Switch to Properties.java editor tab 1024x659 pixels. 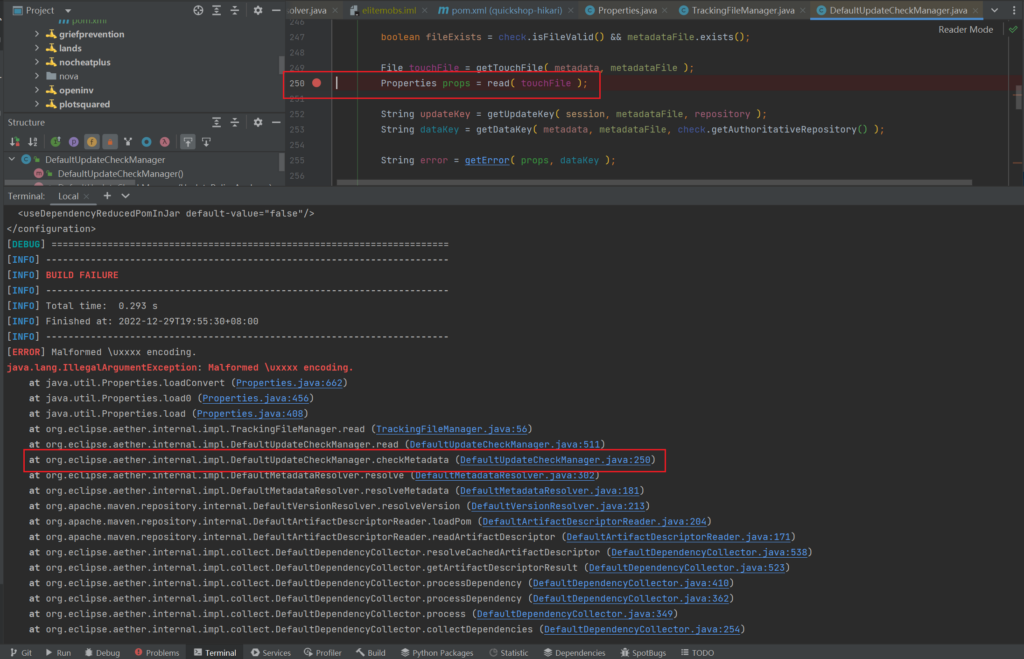(626, 10)
